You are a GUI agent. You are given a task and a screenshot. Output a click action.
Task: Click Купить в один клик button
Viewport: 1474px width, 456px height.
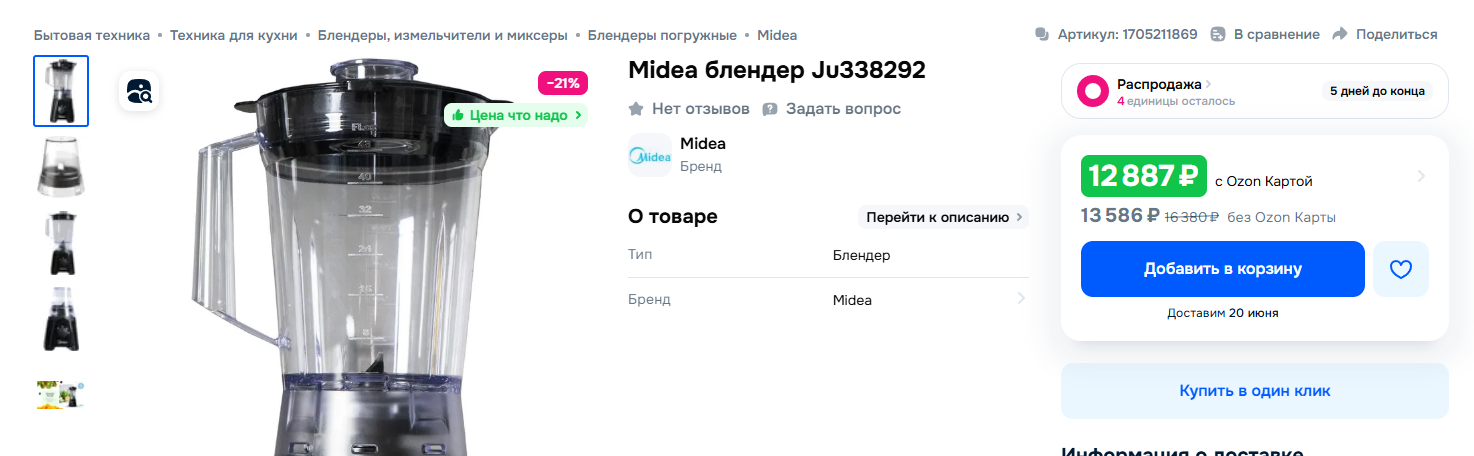pos(1255,391)
